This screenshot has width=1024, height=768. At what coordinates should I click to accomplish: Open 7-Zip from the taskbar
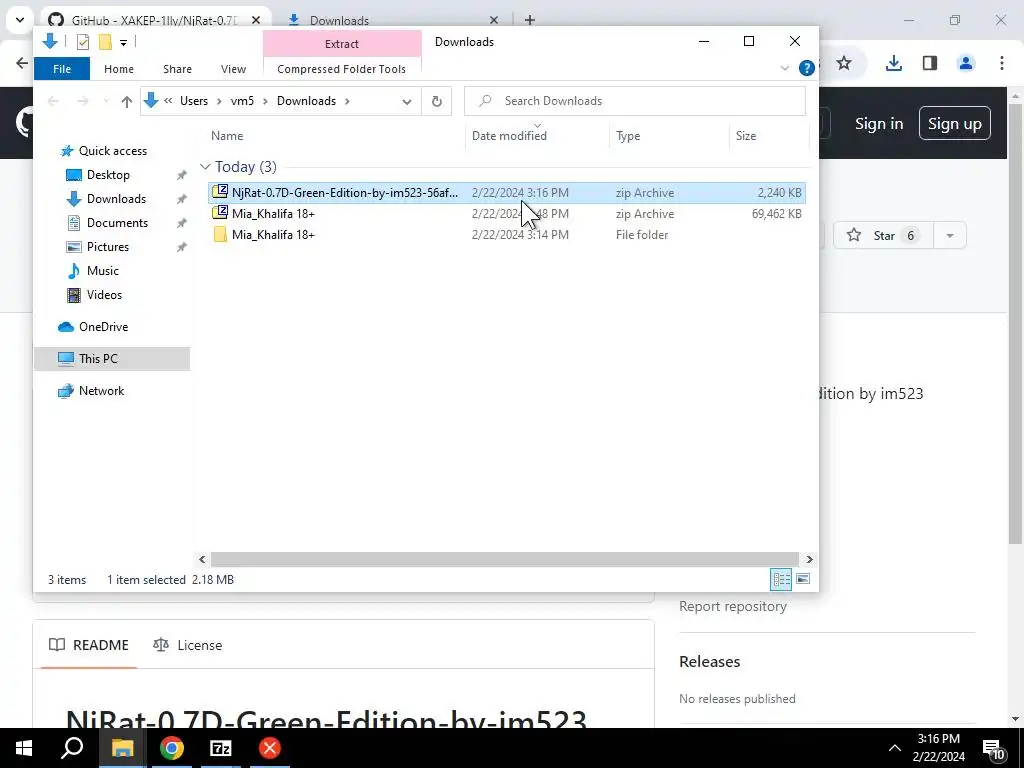coord(221,748)
